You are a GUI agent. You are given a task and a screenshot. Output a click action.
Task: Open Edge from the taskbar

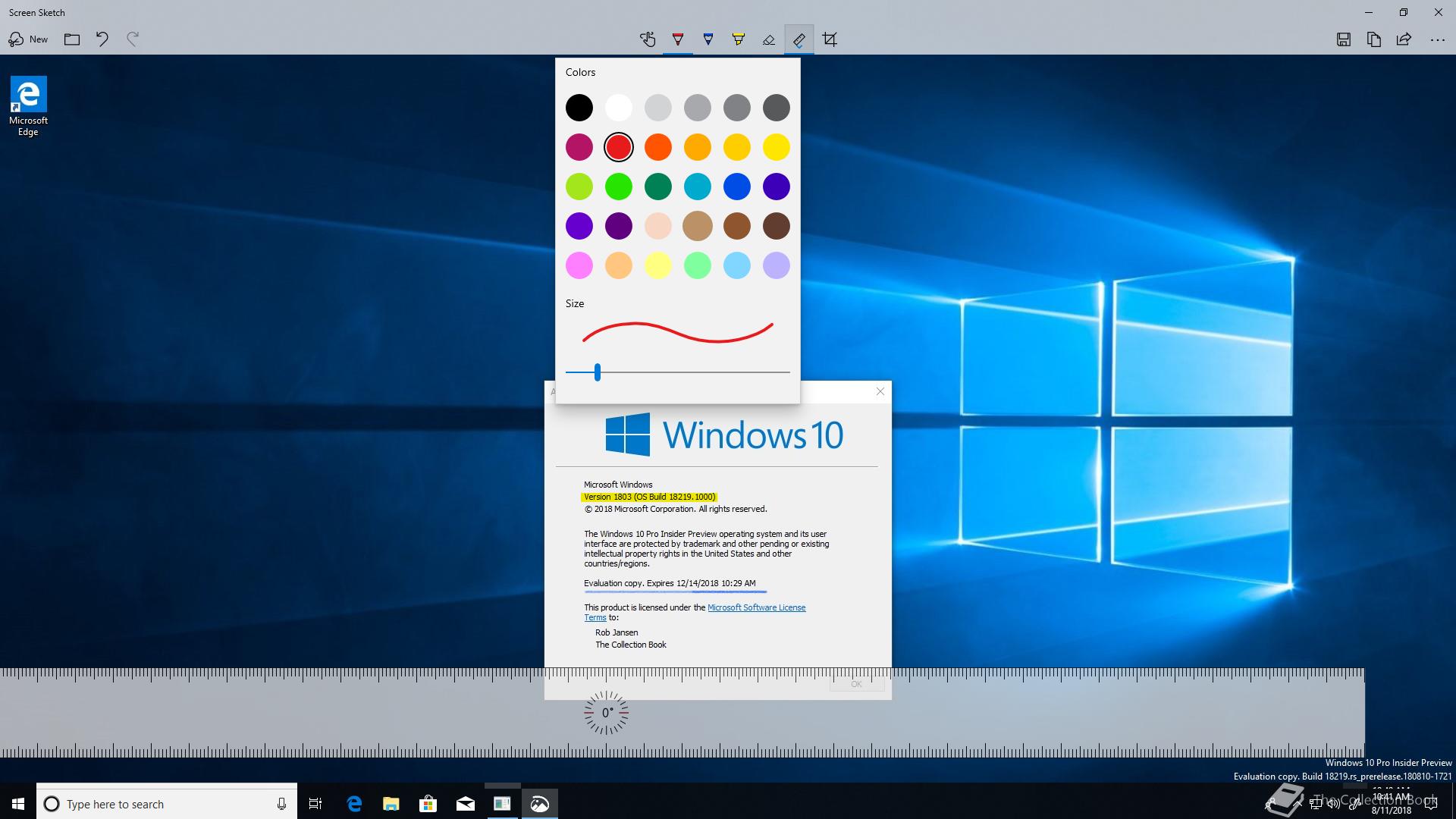point(354,804)
